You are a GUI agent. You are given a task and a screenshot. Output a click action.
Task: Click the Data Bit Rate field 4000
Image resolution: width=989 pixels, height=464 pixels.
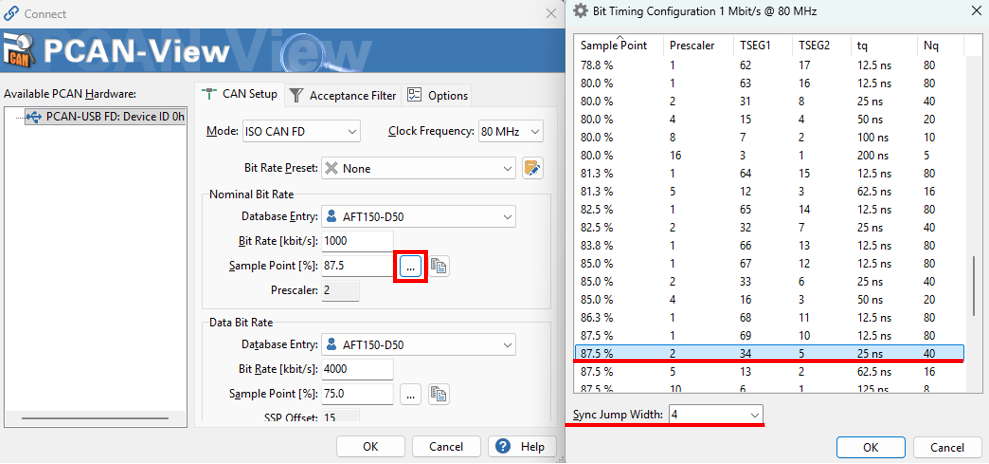point(358,369)
